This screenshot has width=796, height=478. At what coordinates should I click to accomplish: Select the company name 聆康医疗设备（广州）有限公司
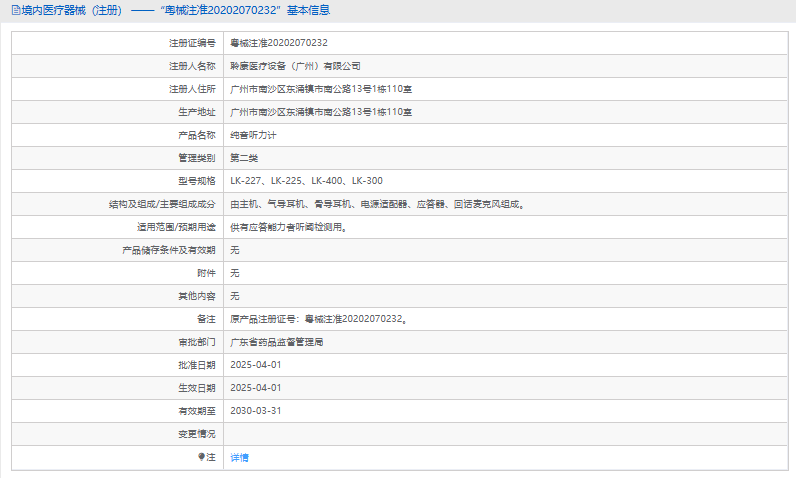tap(295, 66)
